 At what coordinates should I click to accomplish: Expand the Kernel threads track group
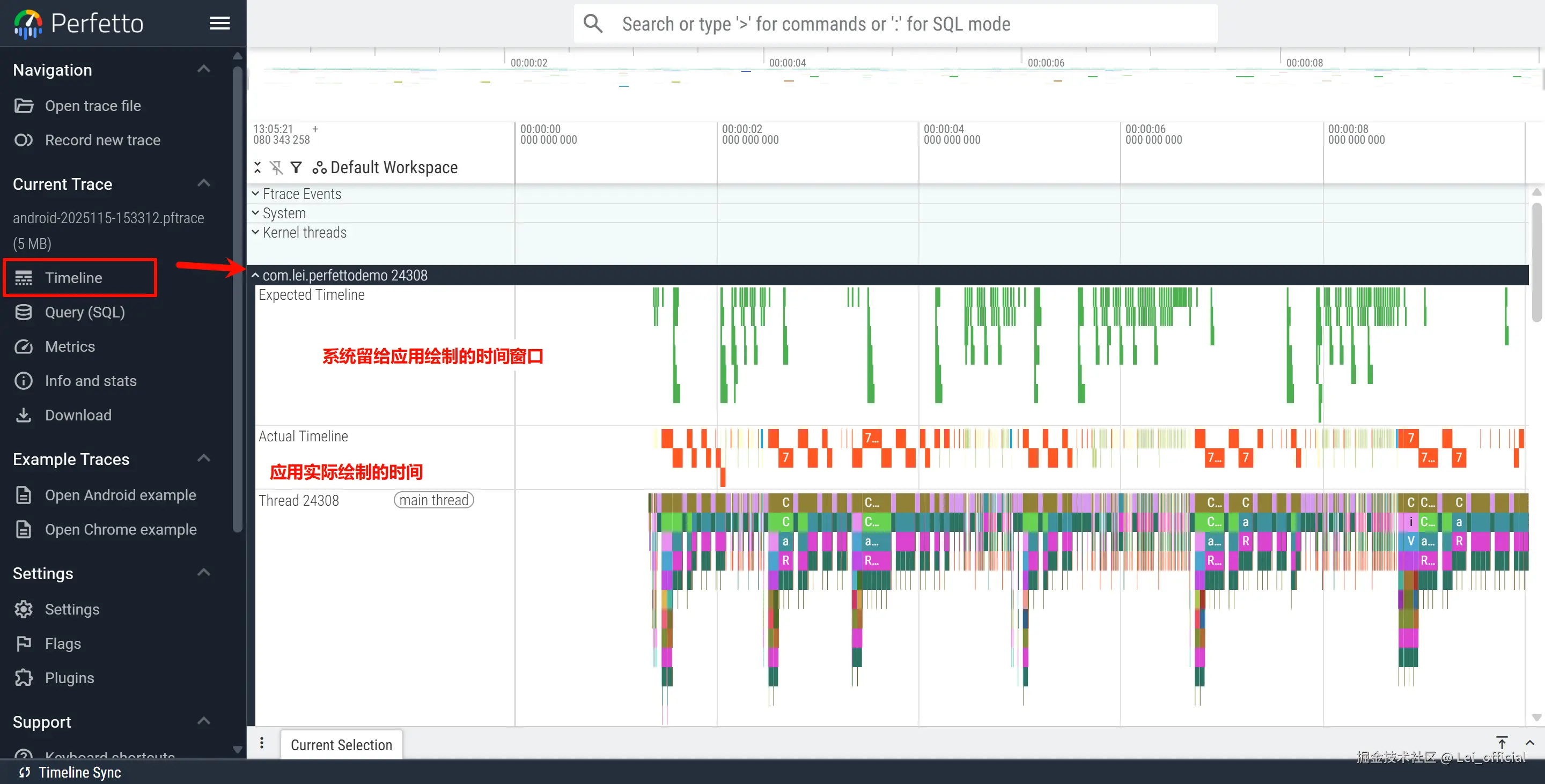tap(255, 232)
